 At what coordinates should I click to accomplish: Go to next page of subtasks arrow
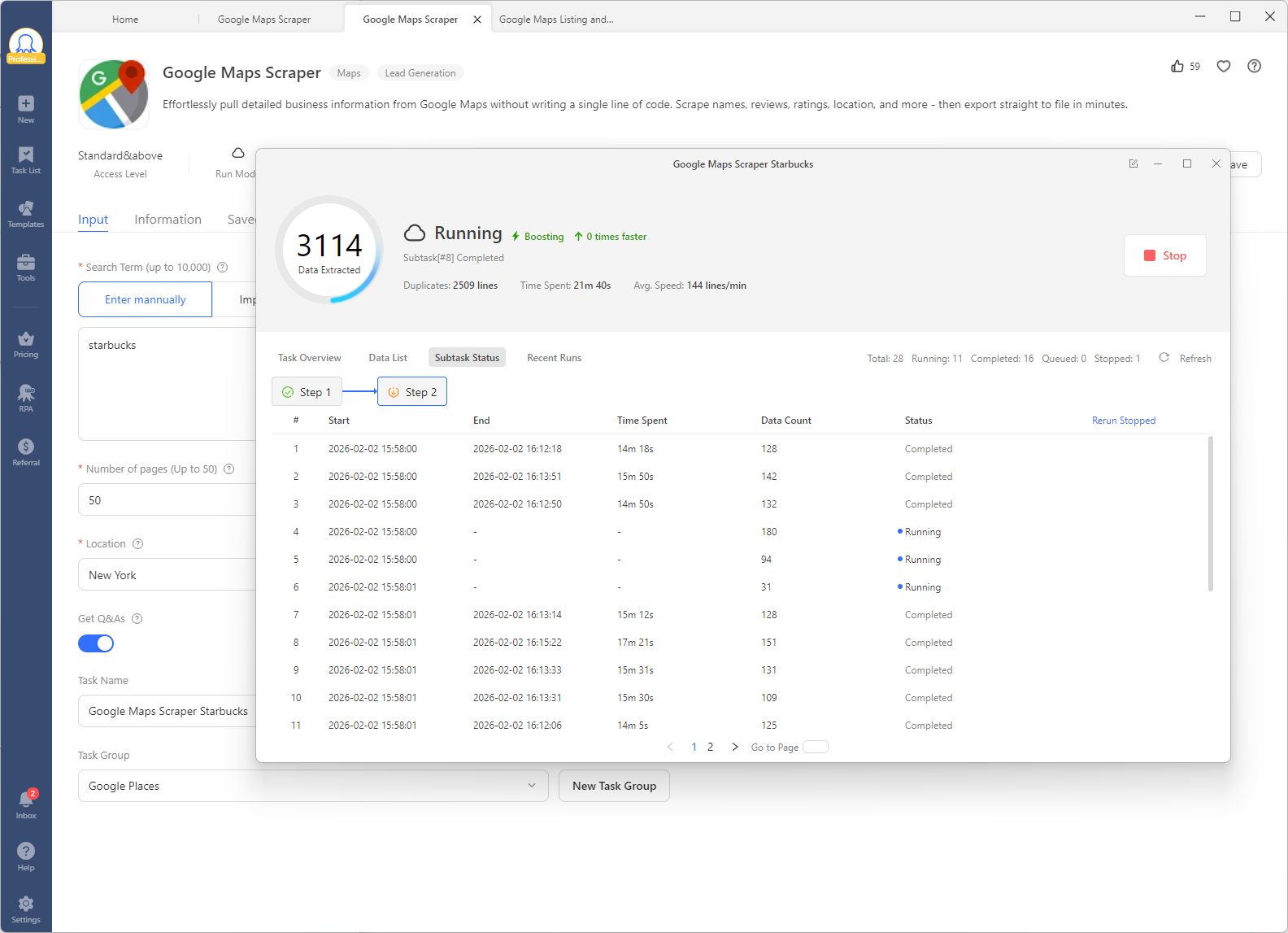click(x=735, y=747)
